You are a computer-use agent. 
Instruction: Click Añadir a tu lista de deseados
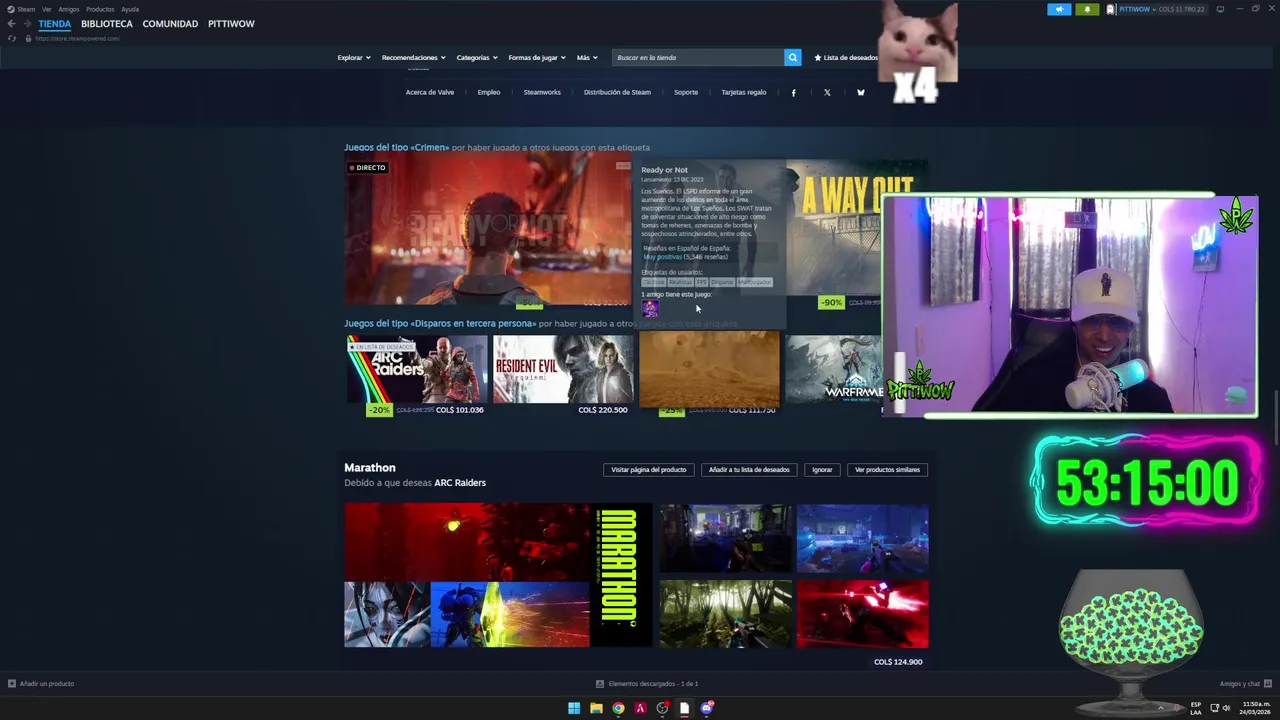[x=749, y=469]
